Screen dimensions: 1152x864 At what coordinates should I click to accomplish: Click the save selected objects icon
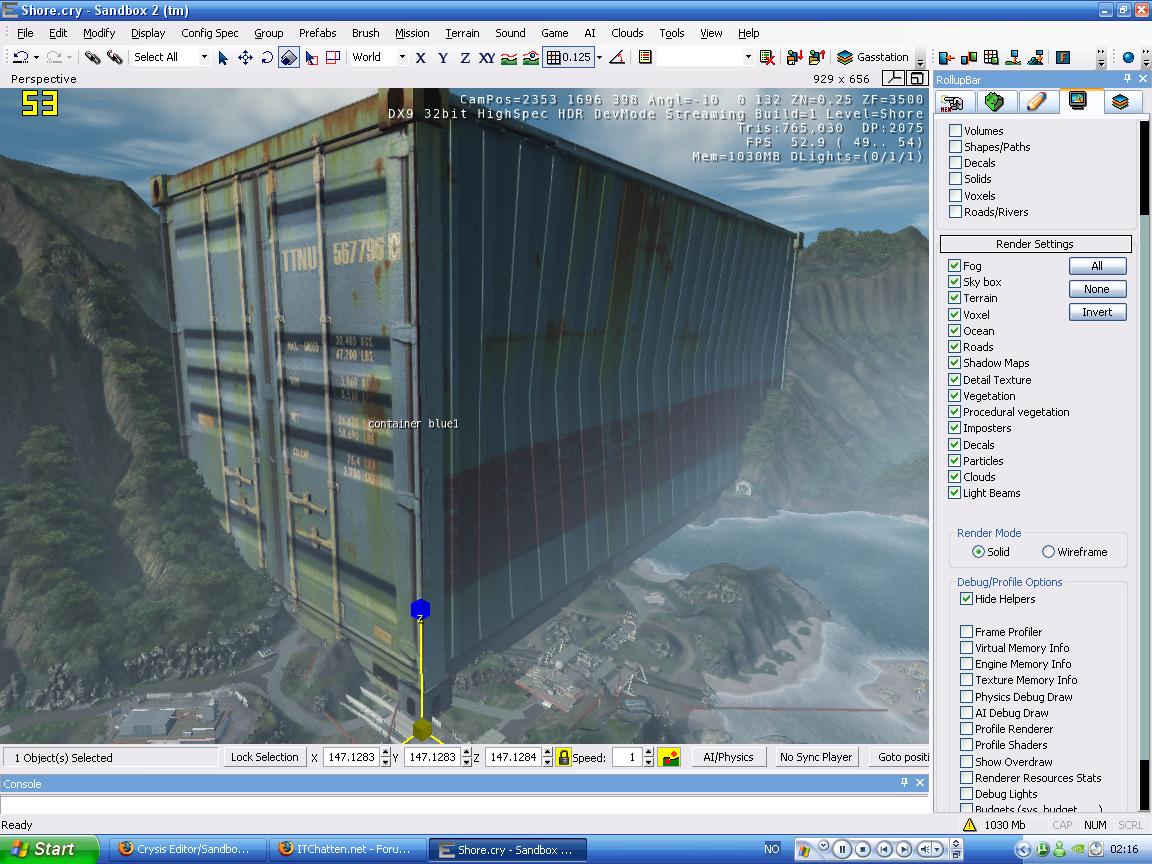tap(793, 57)
